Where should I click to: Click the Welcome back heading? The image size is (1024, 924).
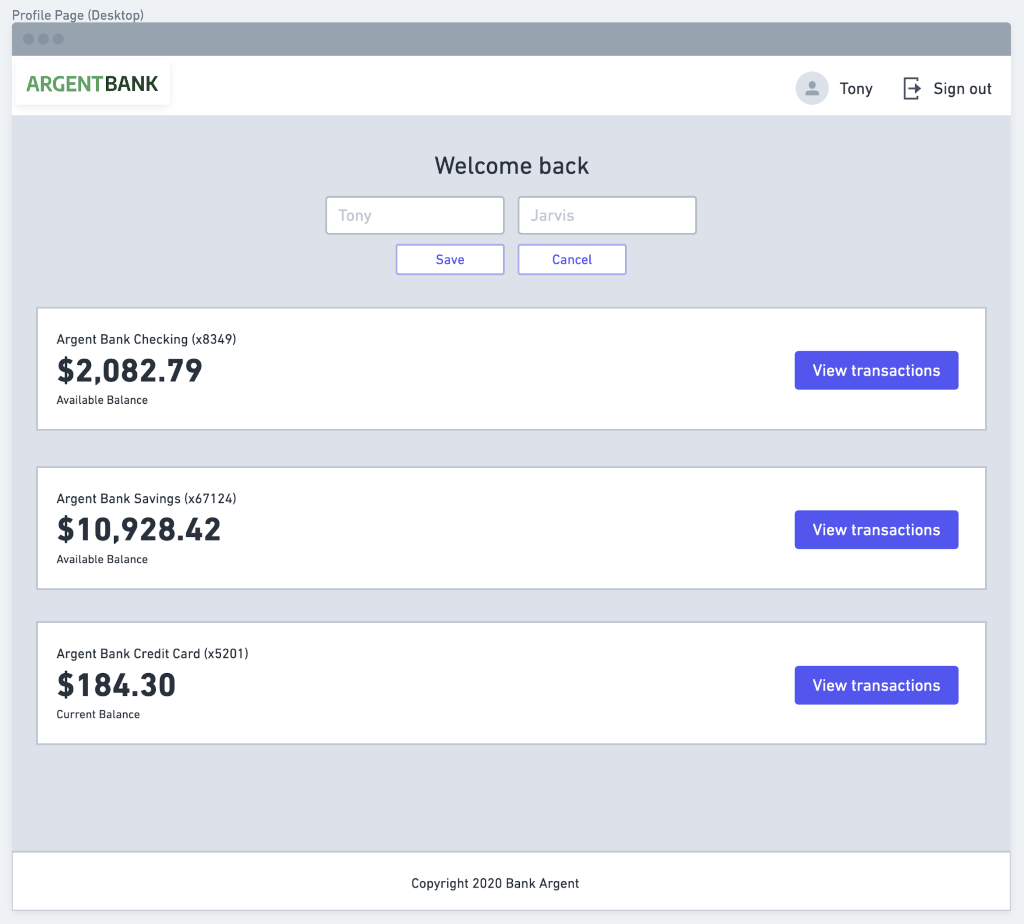coord(511,166)
